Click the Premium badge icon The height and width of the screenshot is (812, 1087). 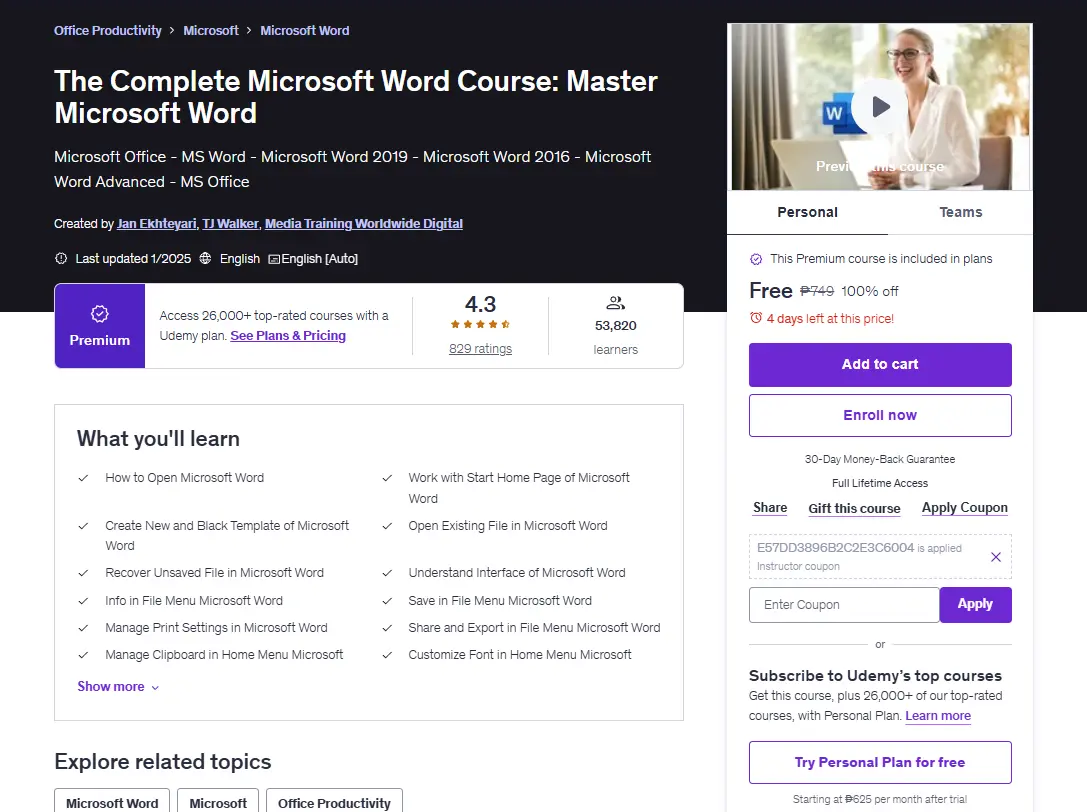(x=100, y=314)
